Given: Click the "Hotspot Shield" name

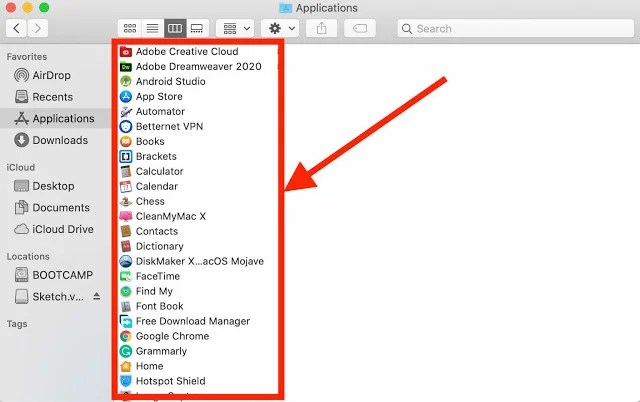Looking at the screenshot, I should click(x=171, y=381).
